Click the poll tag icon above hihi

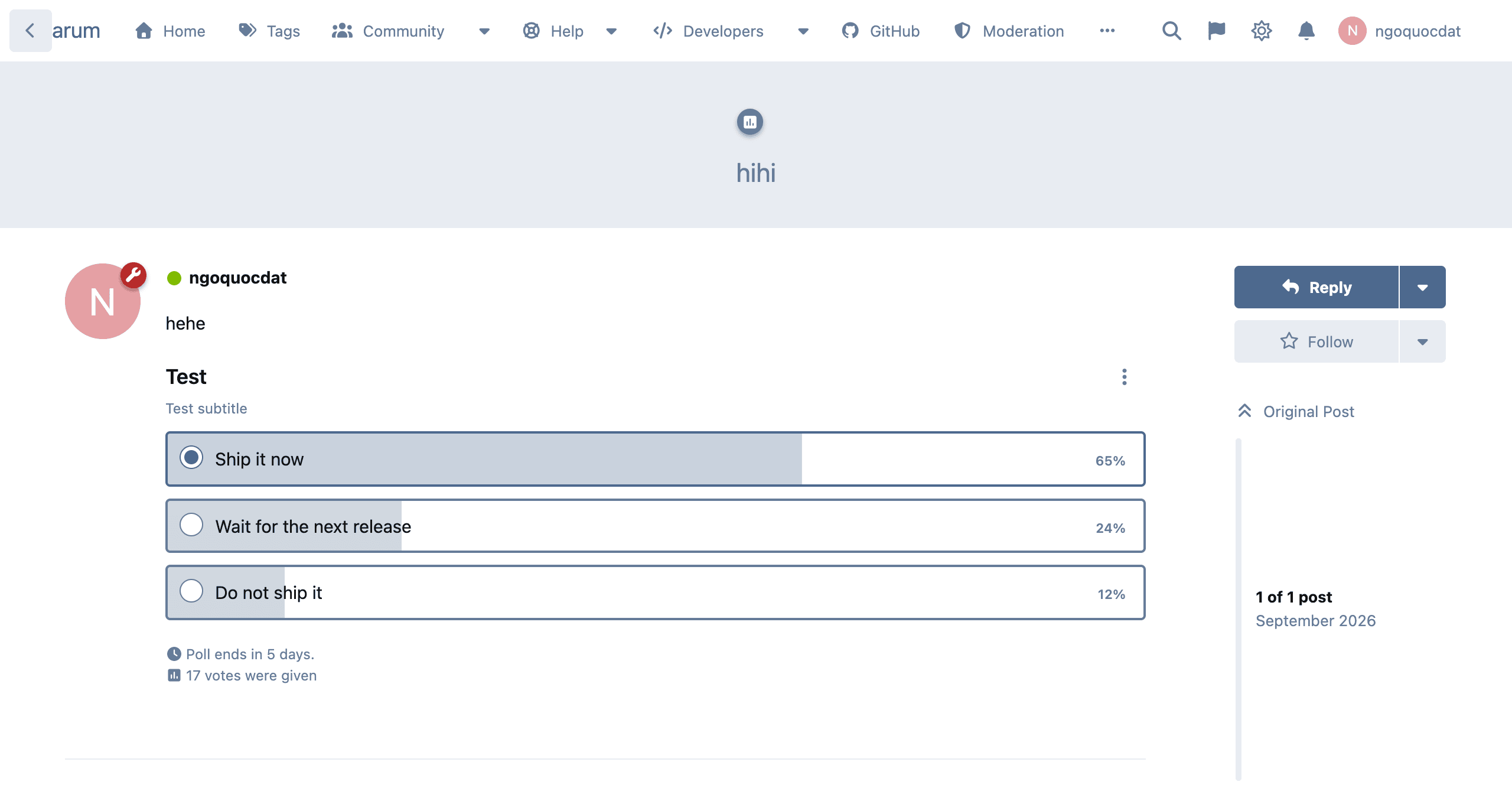click(750, 122)
